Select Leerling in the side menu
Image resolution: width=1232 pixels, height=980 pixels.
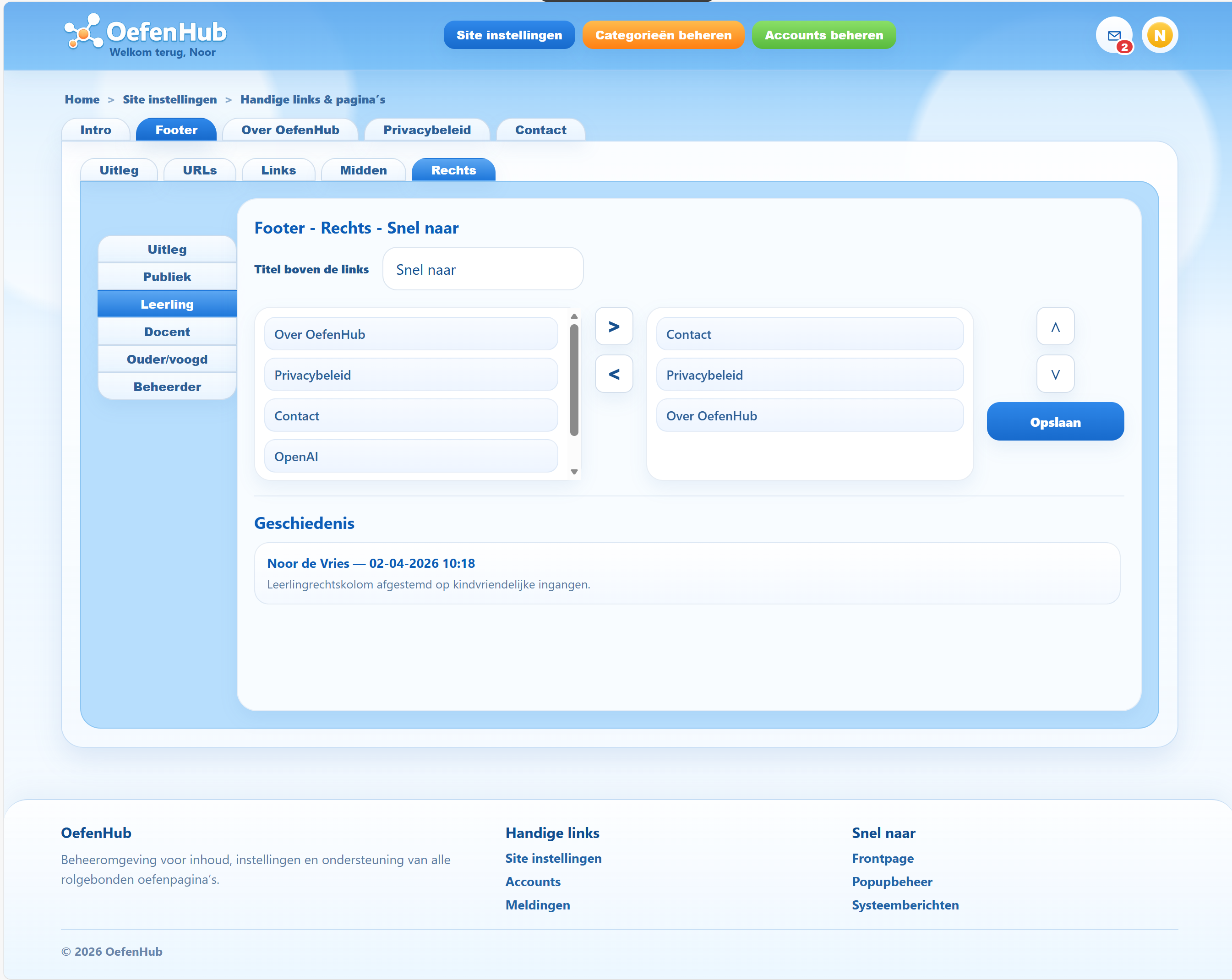click(x=167, y=304)
